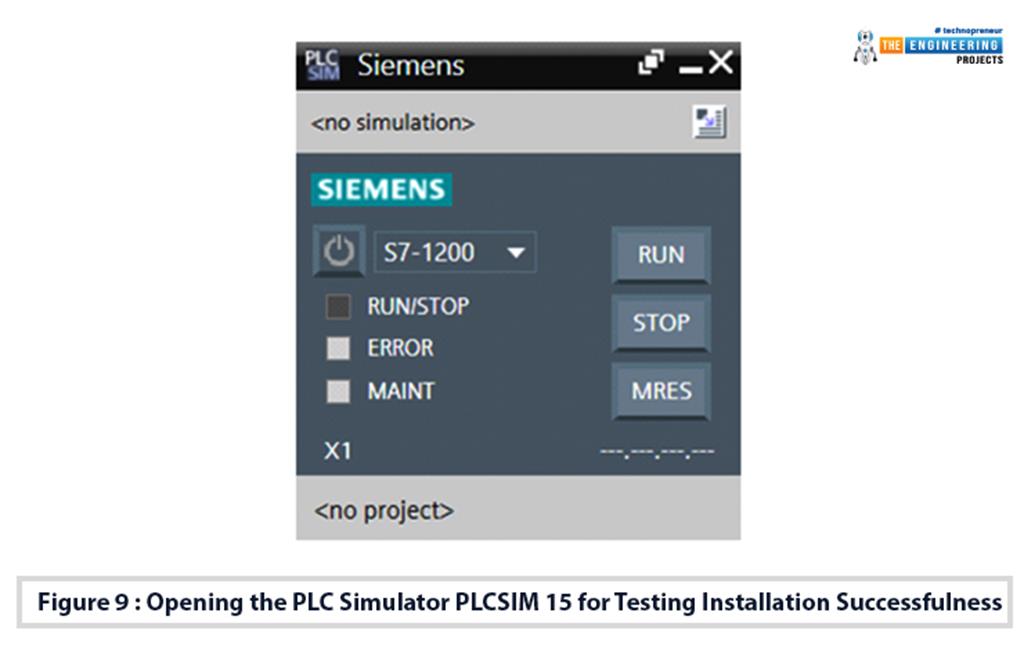This screenshot has height=645, width=1024.
Task: Click the blank IP address field
Action: 657,452
